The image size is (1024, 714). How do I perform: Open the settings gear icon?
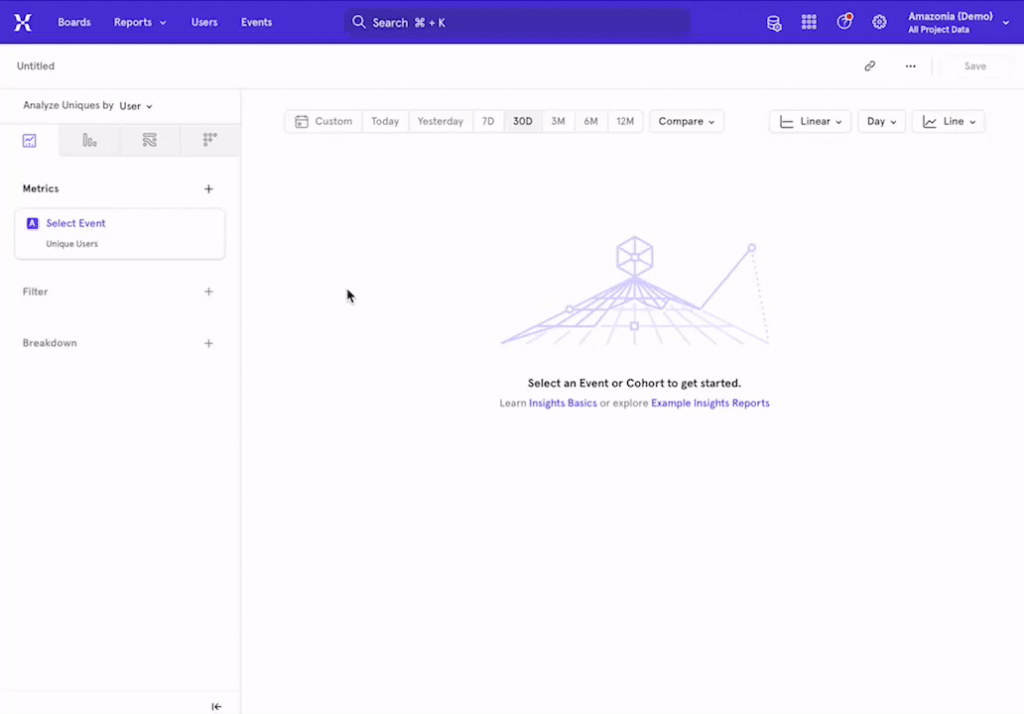pos(879,22)
